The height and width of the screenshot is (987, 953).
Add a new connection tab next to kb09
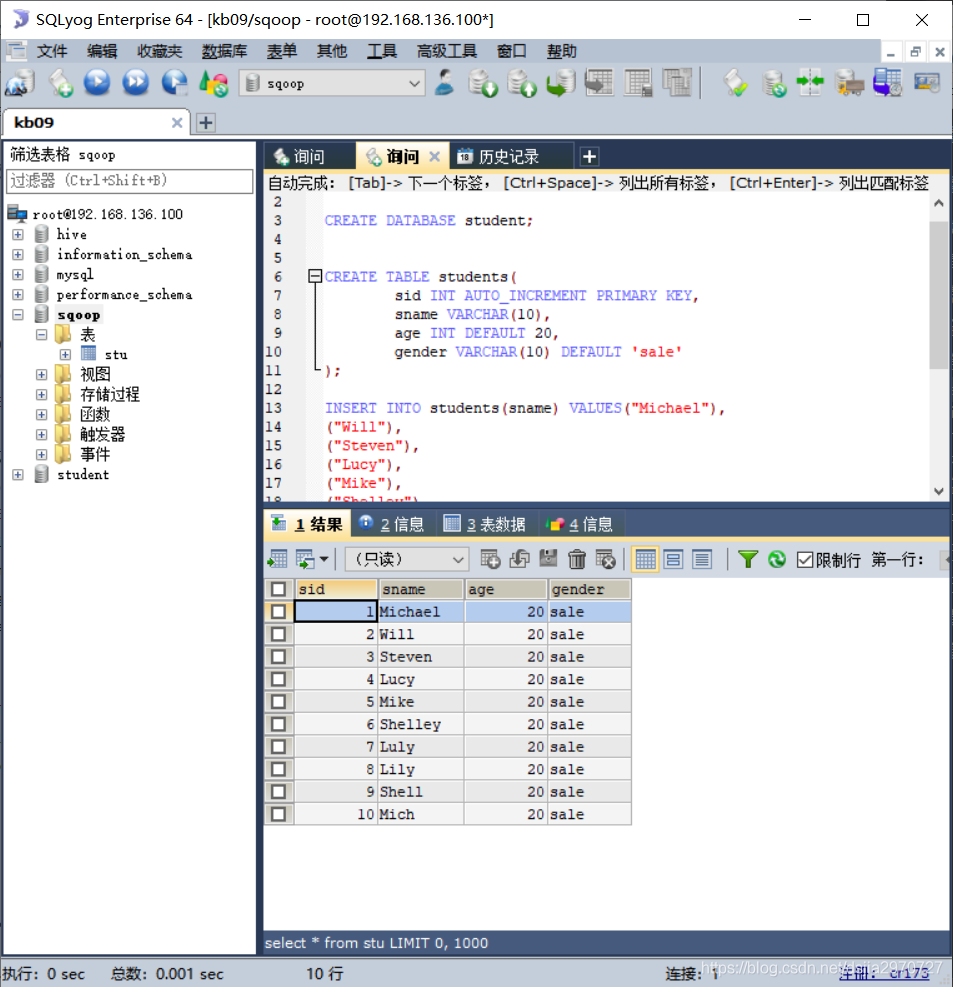[206, 122]
